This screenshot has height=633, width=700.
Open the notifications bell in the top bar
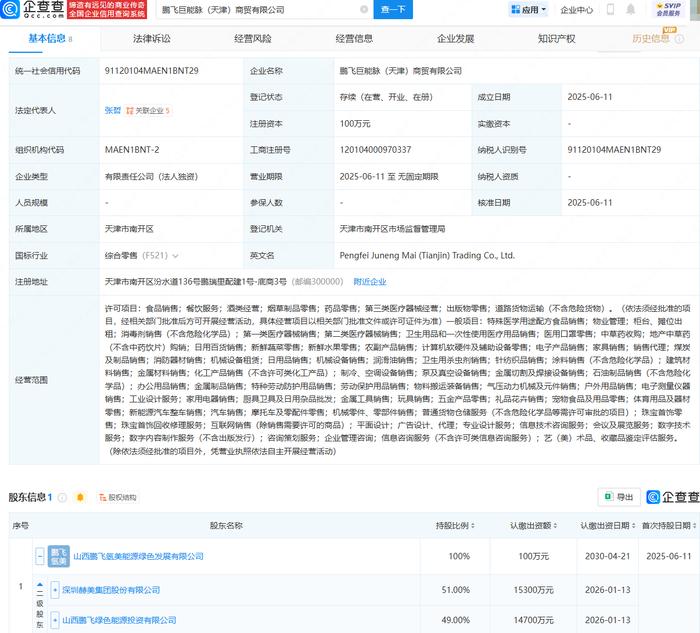pos(630,9)
